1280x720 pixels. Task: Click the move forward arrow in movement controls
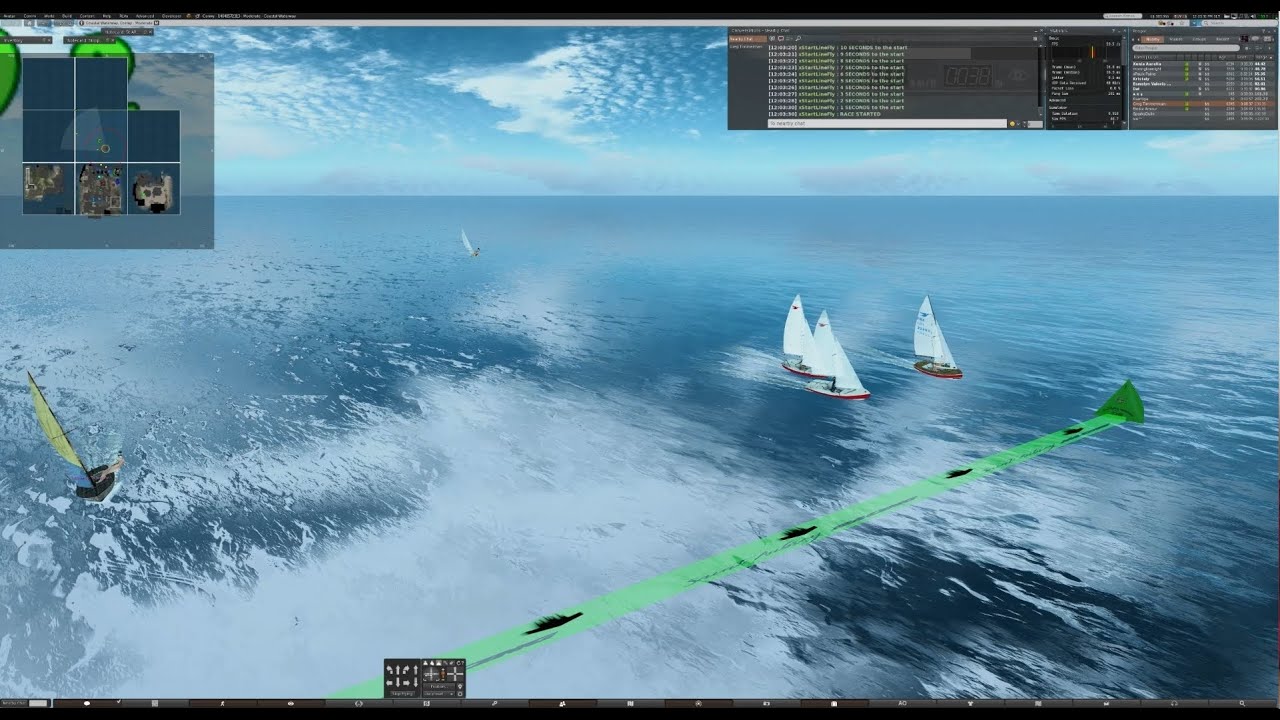pyautogui.click(x=398, y=670)
